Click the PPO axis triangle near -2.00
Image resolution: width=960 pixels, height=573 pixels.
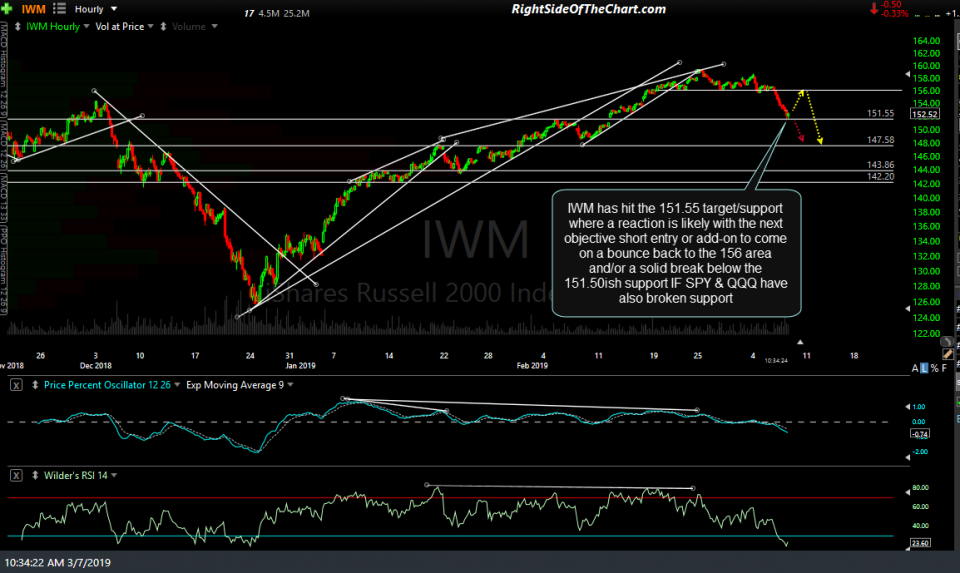(x=907, y=457)
